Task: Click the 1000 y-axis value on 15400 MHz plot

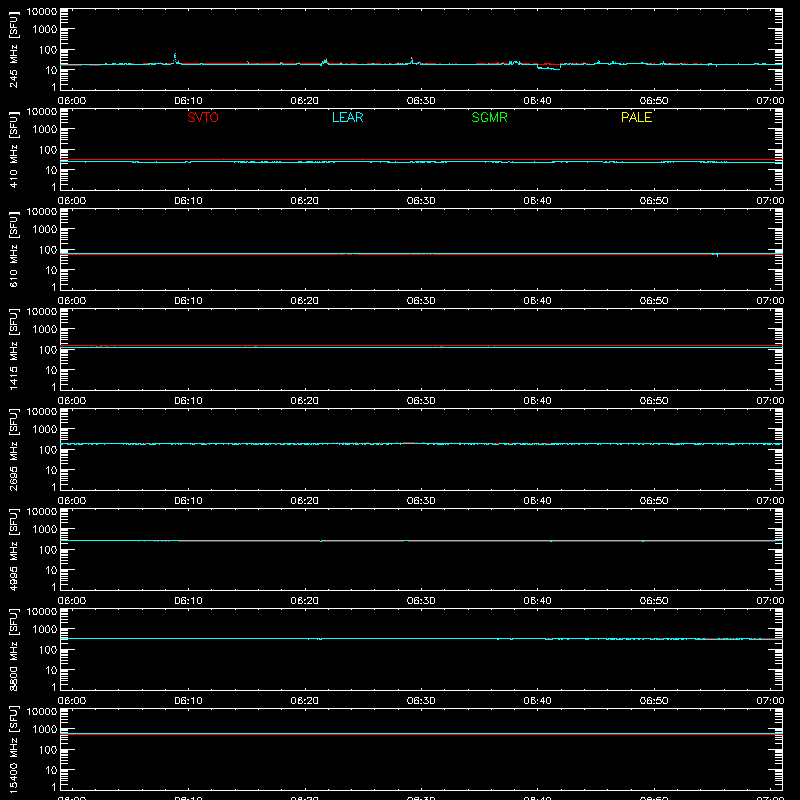Action: (45, 730)
